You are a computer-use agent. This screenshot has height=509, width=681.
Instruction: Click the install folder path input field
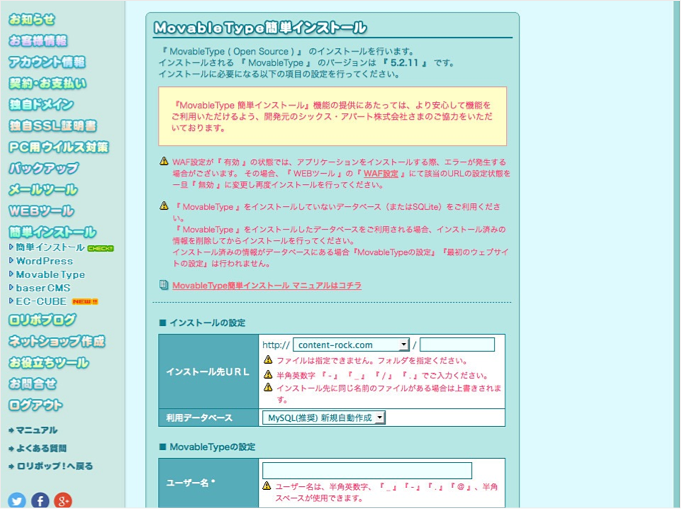457,344
